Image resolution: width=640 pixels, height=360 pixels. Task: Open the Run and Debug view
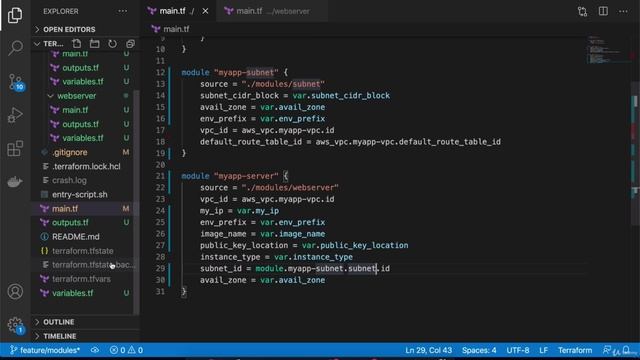(x=15, y=115)
